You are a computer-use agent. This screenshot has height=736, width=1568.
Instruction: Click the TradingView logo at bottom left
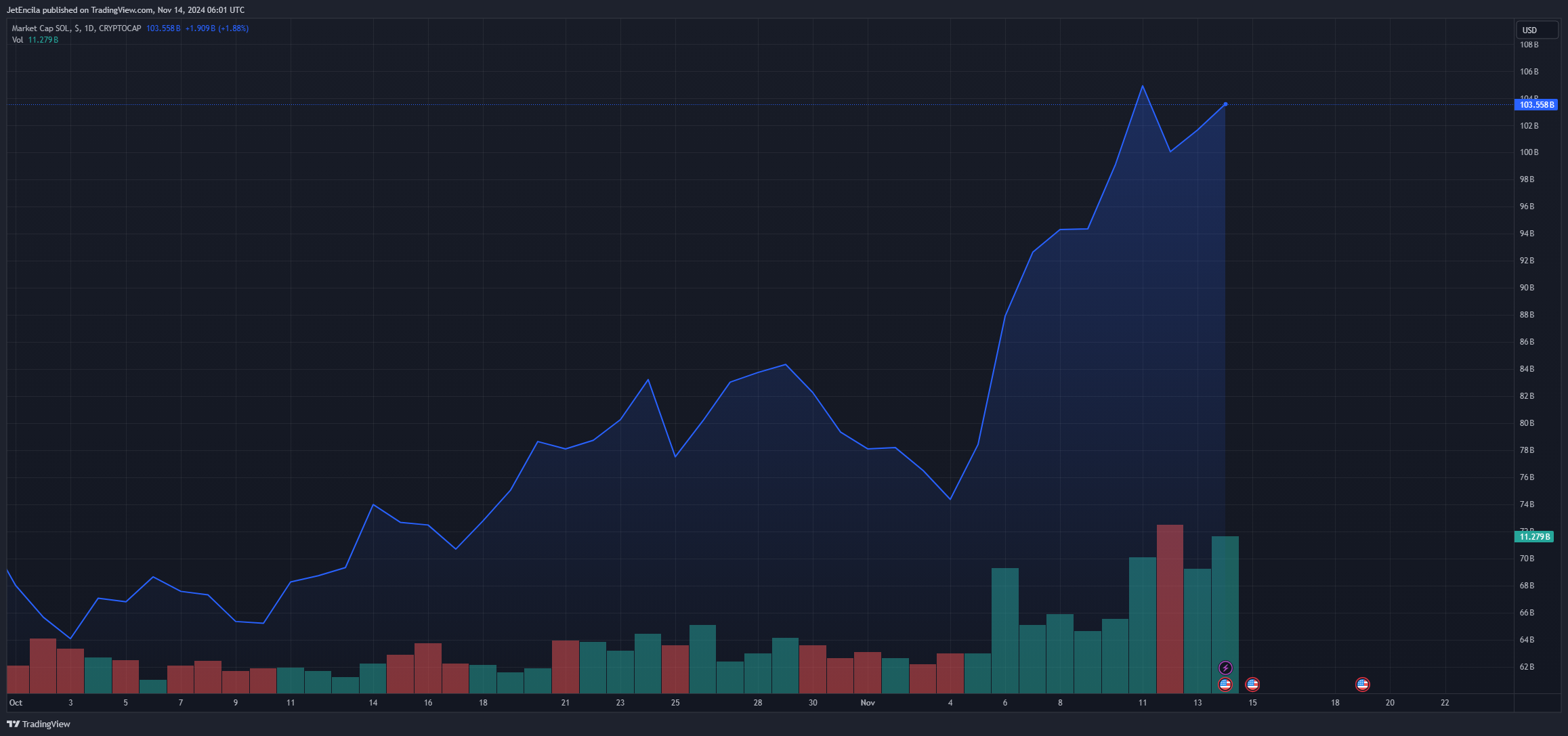point(39,724)
